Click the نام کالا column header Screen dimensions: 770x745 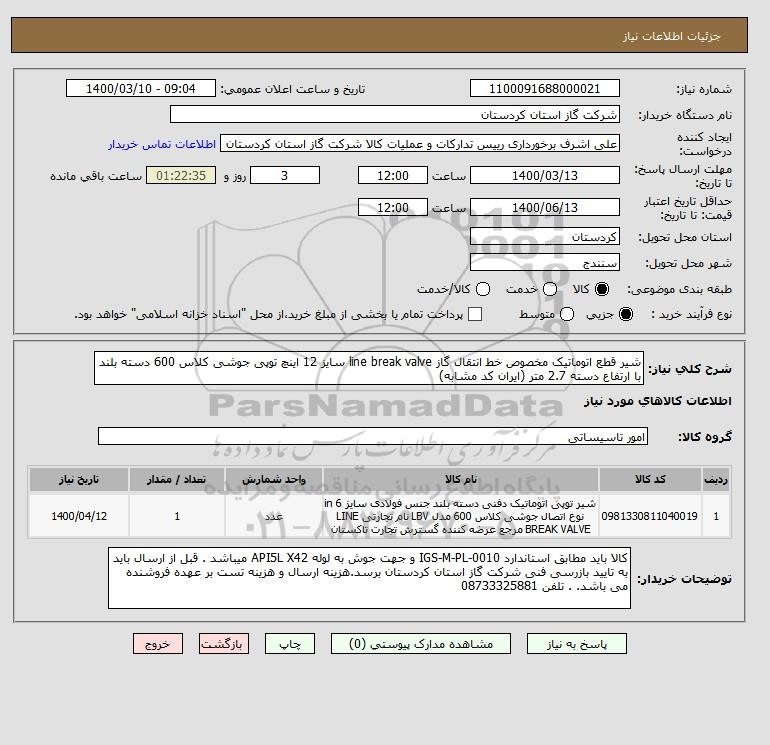click(461, 479)
